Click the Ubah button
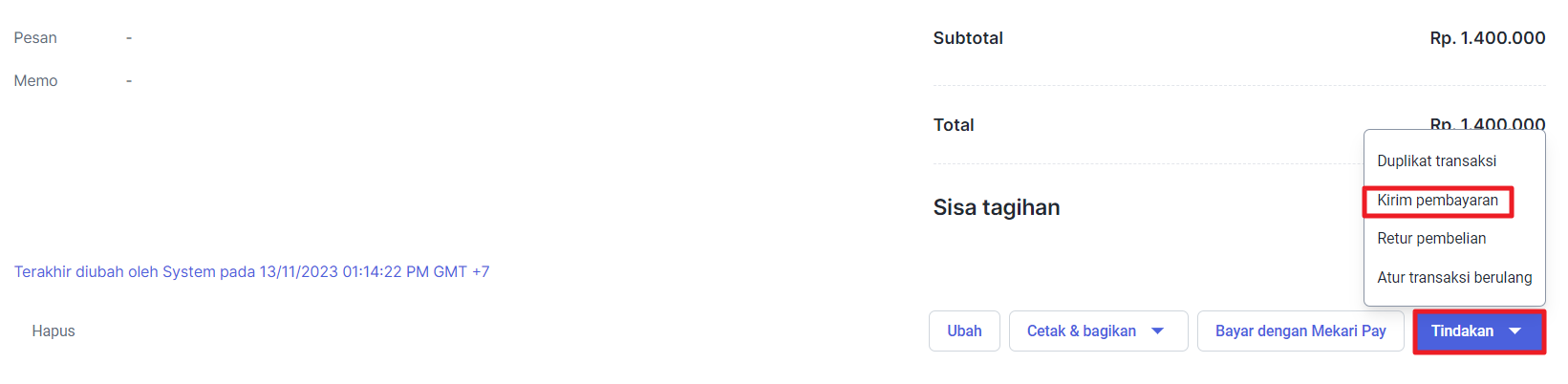This screenshot has width=1568, height=384. [x=964, y=331]
